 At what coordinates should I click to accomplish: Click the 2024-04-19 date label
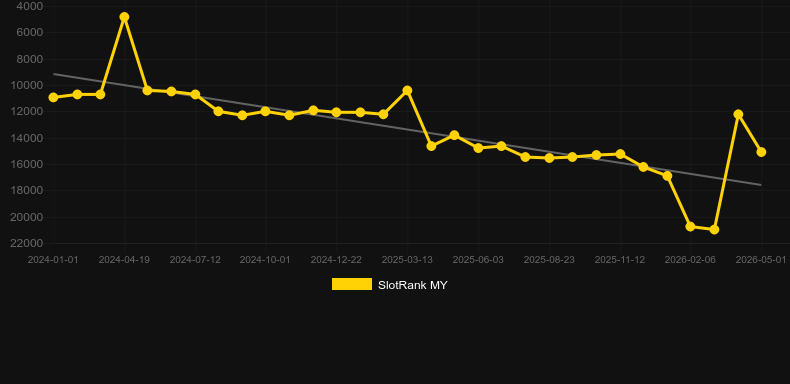coord(124,260)
